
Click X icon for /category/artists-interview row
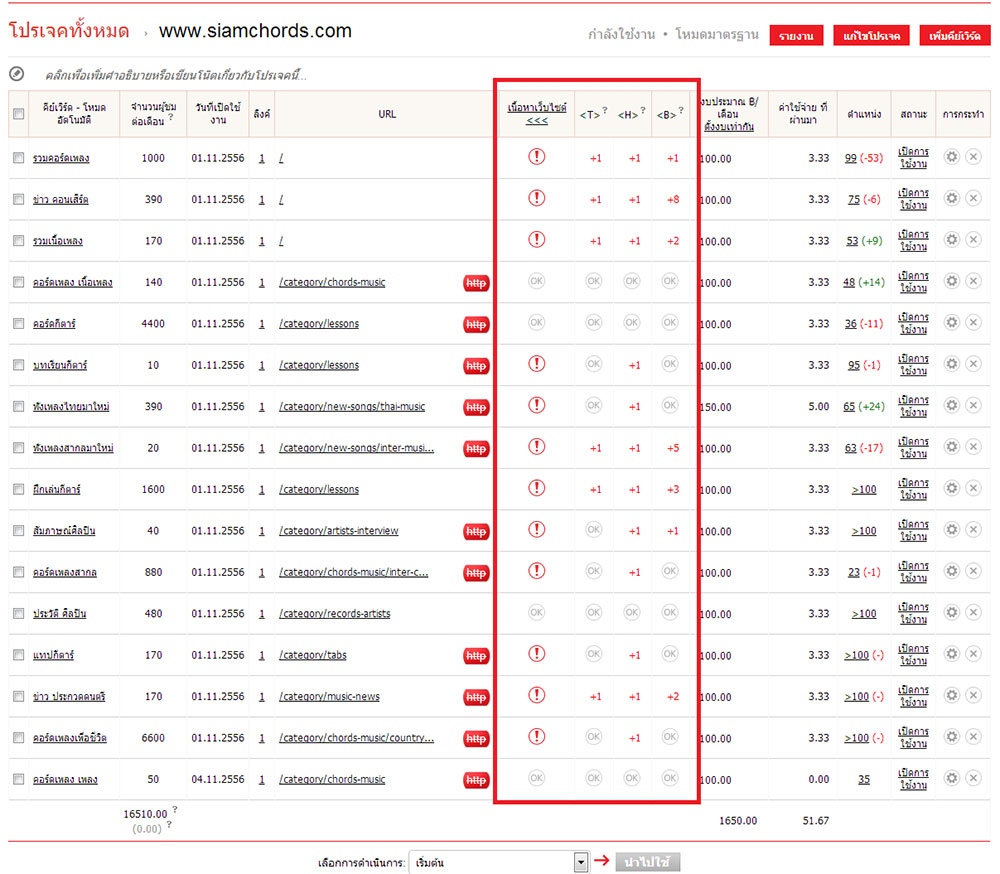click(973, 530)
